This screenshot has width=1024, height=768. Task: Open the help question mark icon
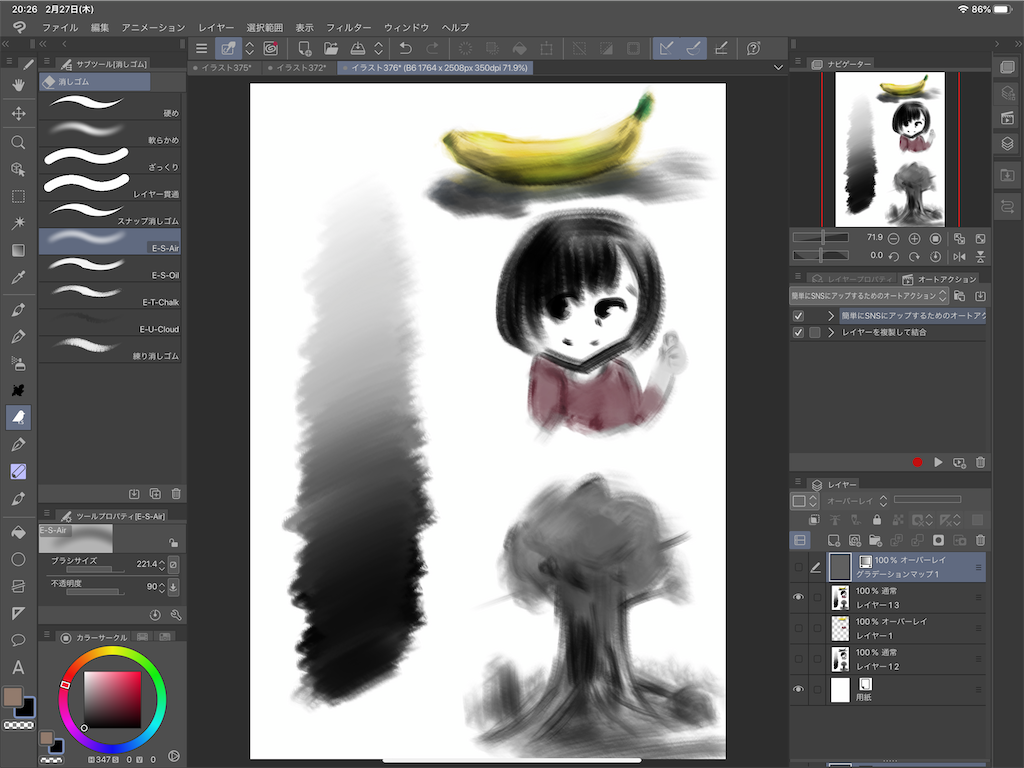(753, 48)
